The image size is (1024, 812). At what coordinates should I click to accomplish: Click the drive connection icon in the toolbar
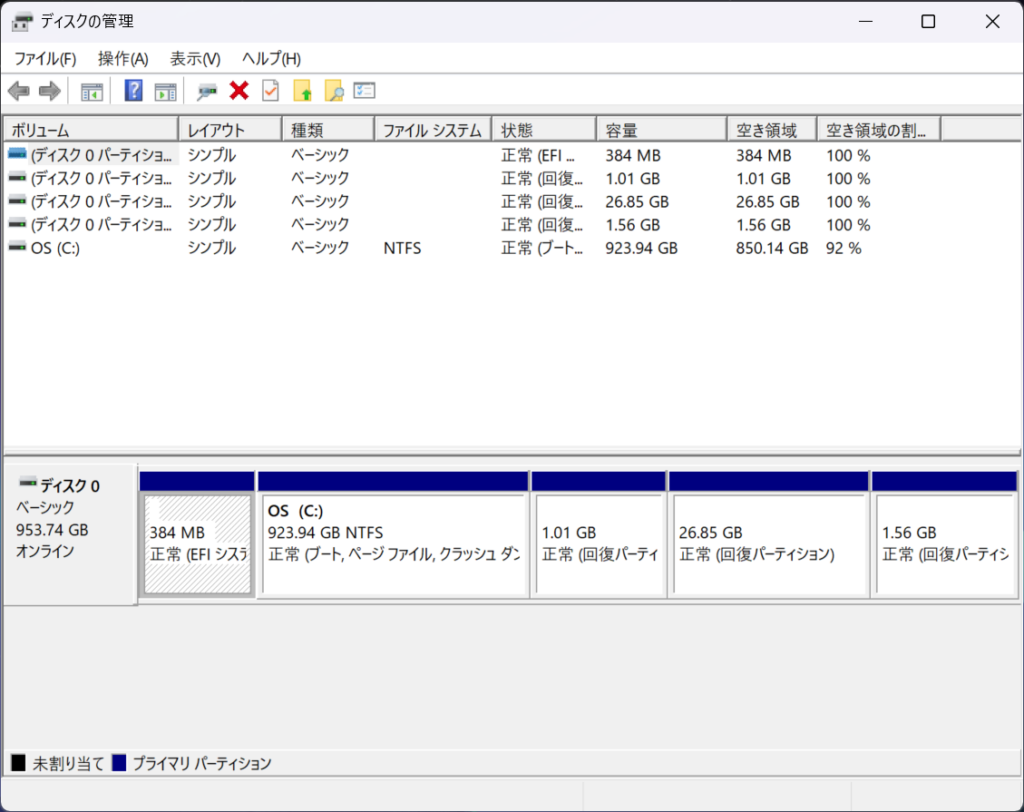coord(207,92)
